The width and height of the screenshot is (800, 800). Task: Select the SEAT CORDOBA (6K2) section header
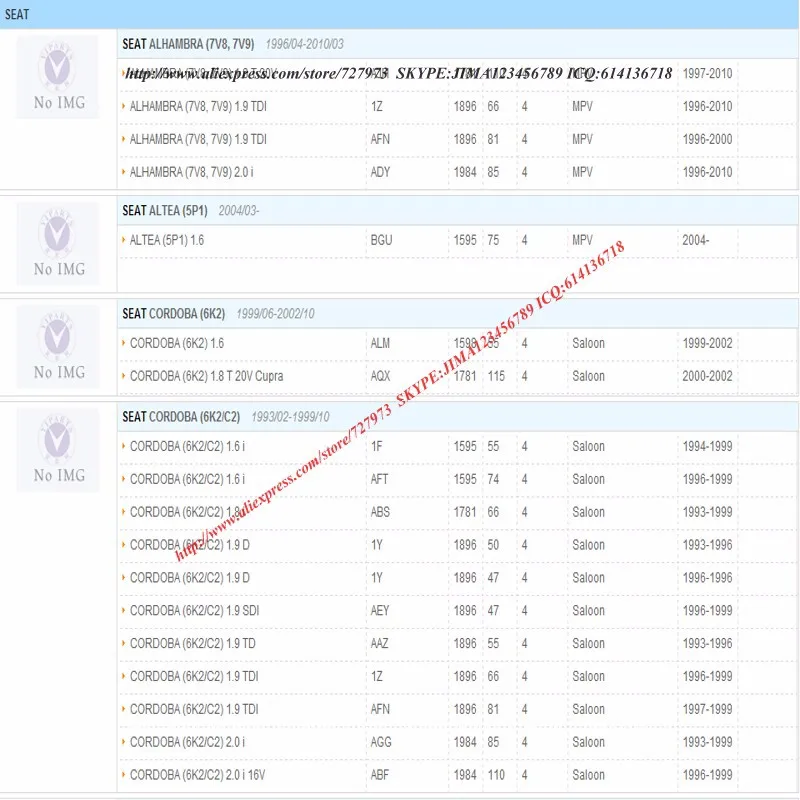(x=458, y=314)
